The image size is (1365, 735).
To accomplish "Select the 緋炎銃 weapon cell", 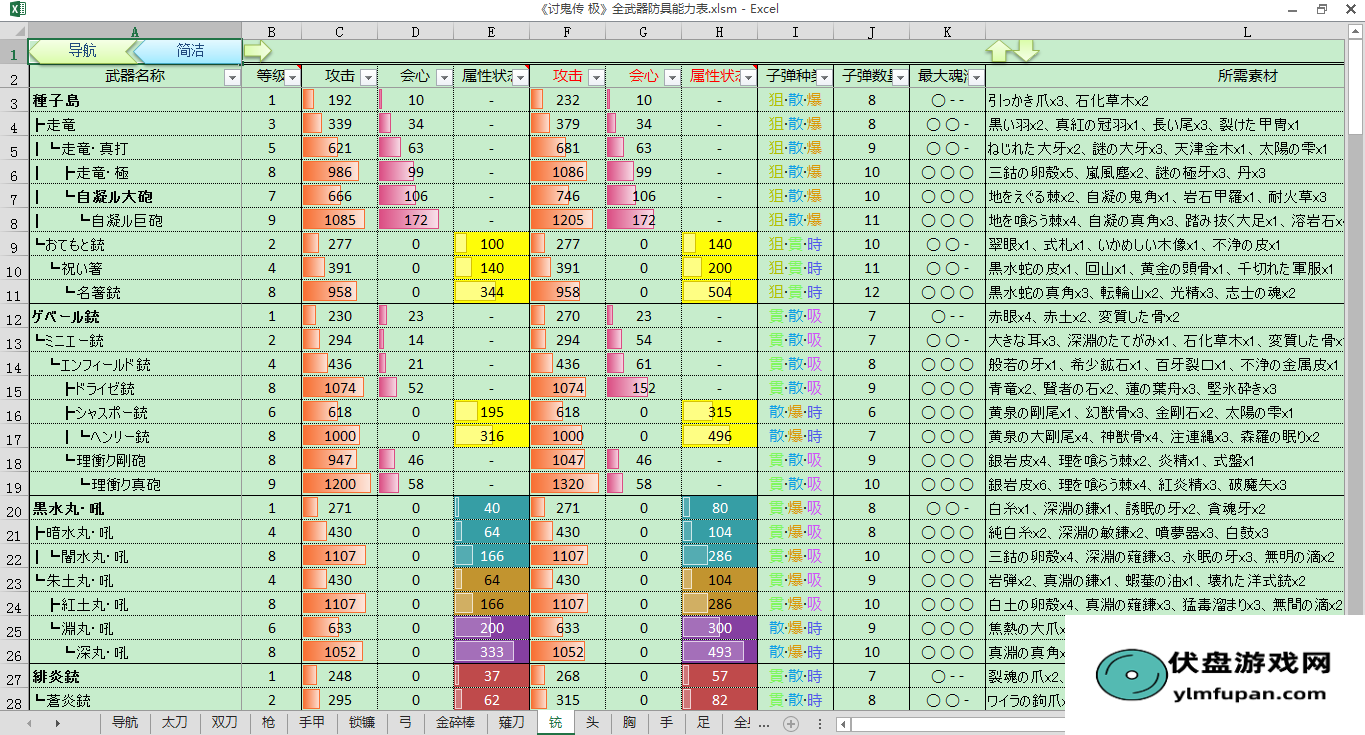I will tap(135, 676).
